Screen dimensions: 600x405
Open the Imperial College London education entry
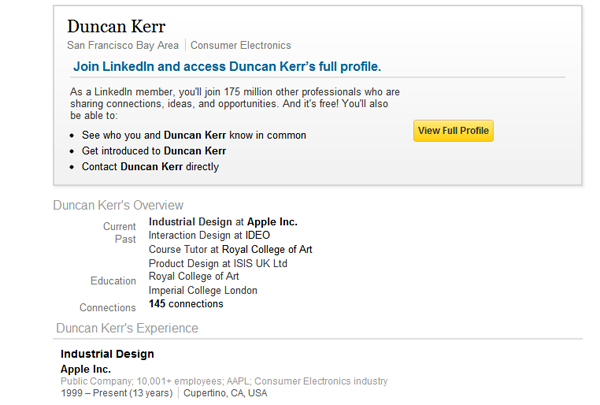pyautogui.click(x=204, y=290)
